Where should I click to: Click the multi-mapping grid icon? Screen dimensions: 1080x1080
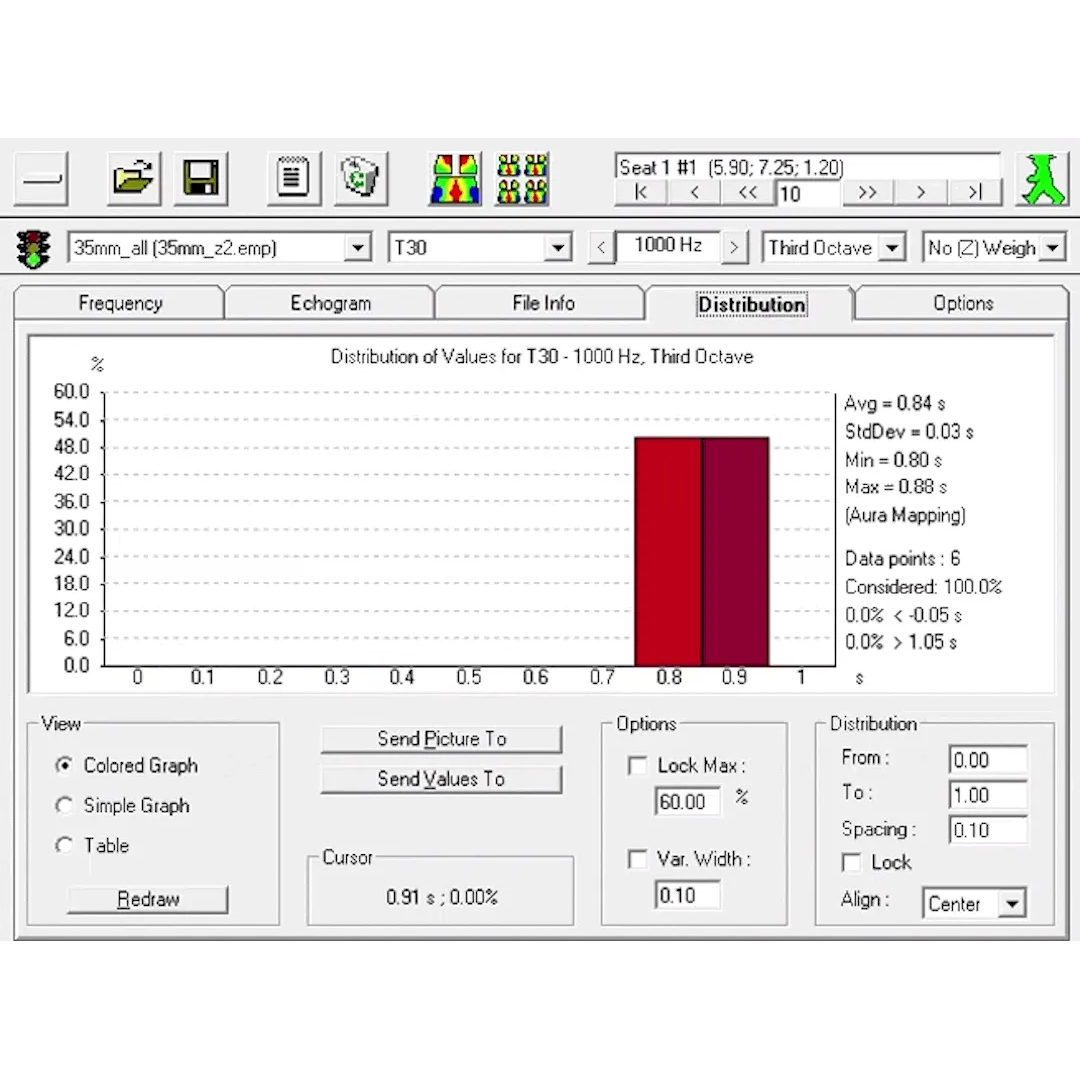(x=523, y=179)
